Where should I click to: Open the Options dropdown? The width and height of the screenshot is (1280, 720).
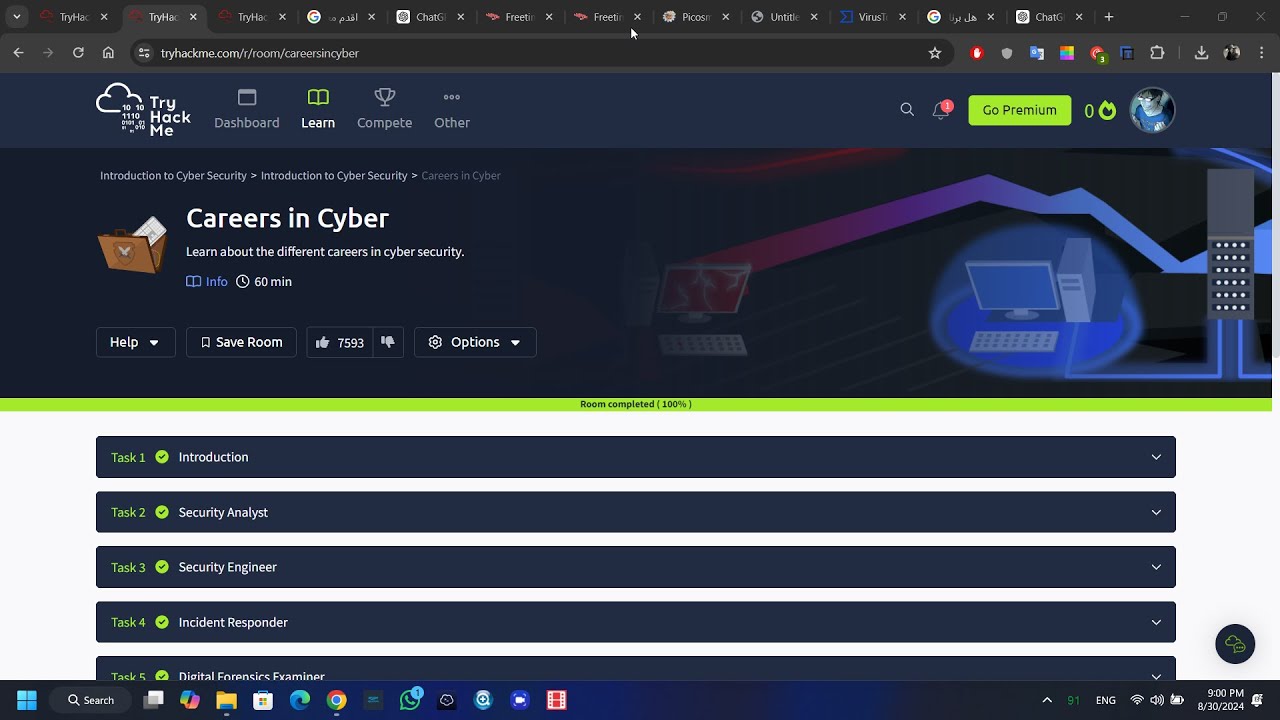pyautogui.click(x=475, y=342)
